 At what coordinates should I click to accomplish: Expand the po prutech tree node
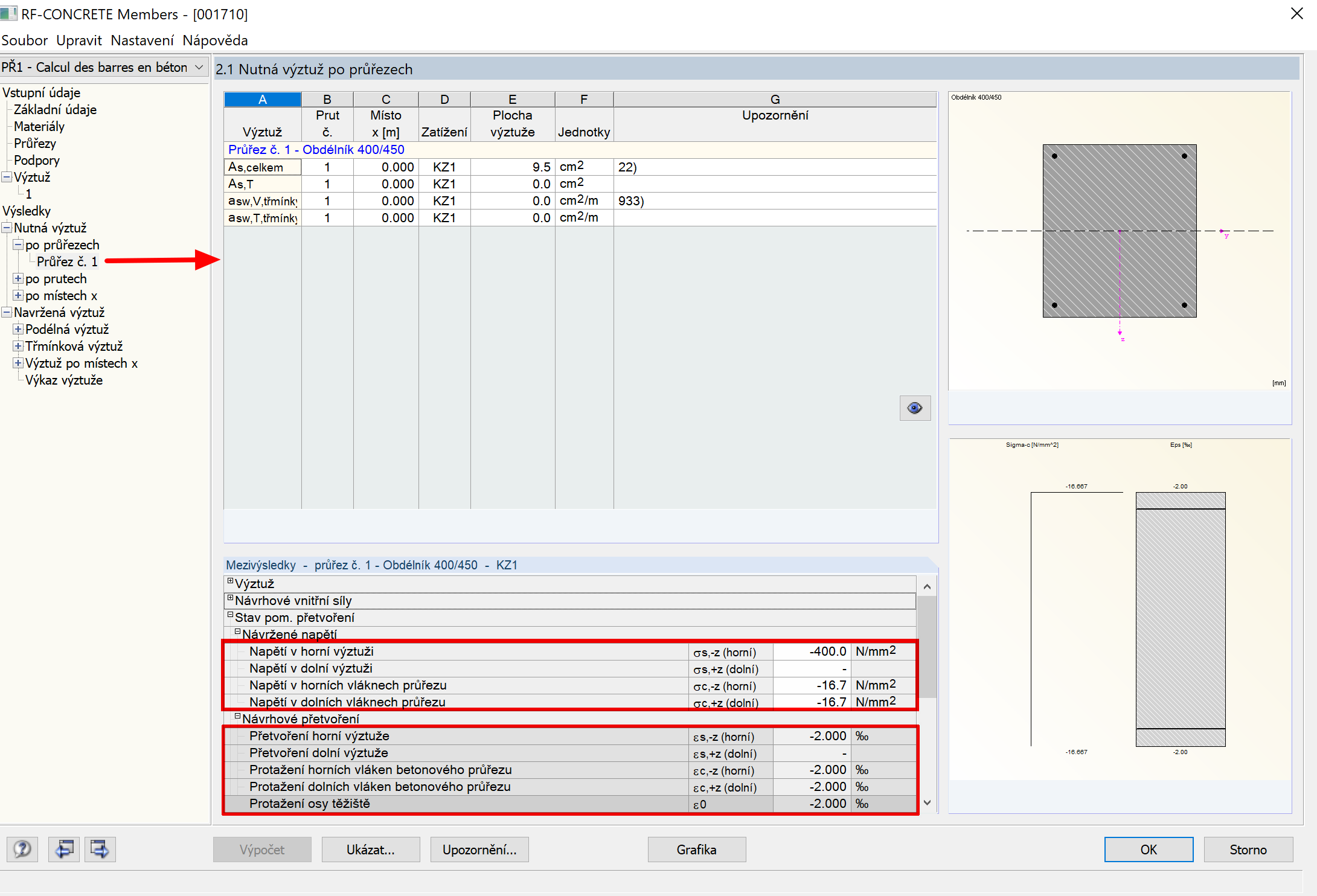pyautogui.click(x=18, y=278)
